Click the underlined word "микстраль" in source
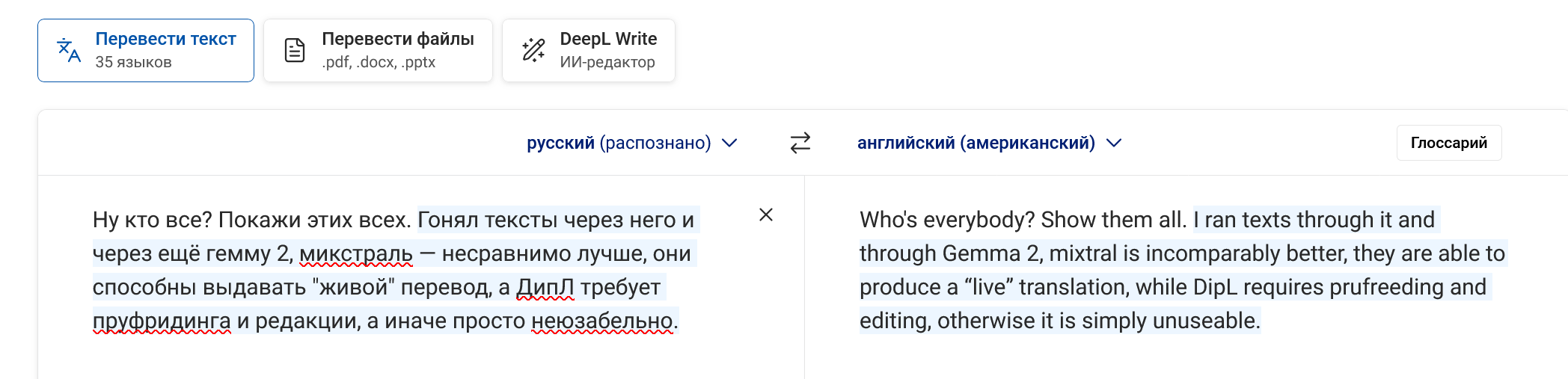1568x379 pixels. (x=356, y=253)
